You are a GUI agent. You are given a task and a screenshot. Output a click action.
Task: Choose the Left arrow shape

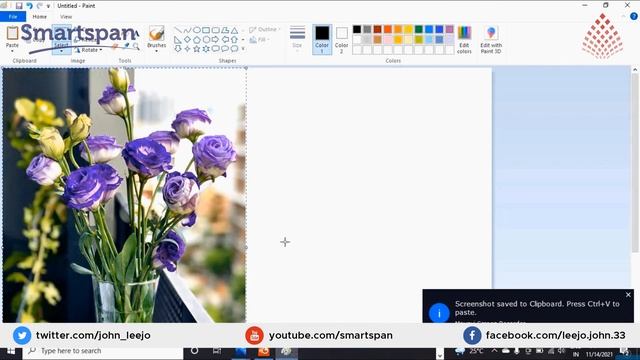tap(225, 40)
